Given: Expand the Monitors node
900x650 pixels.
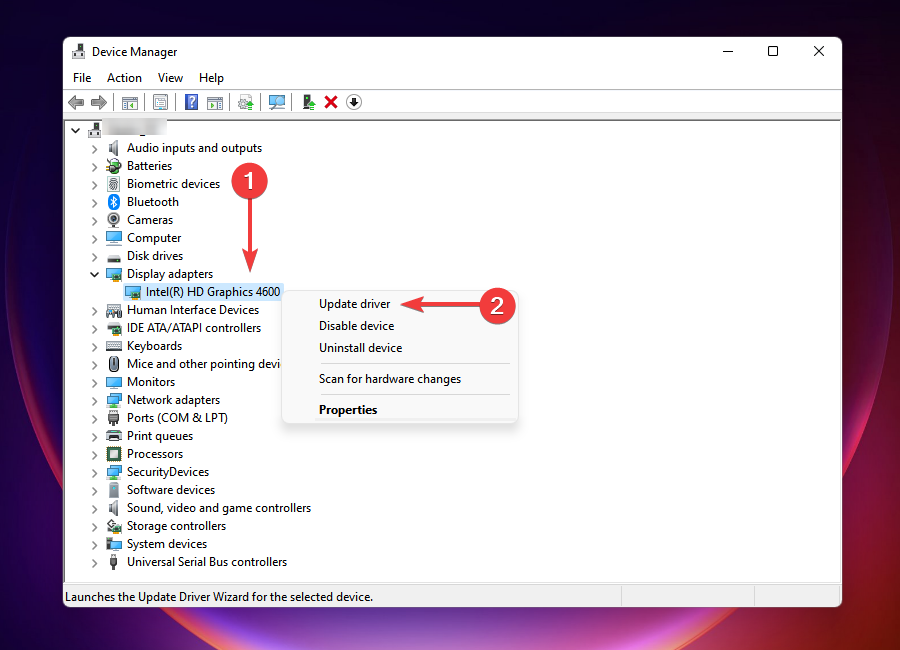Looking at the screenshot, I should [x=95, y=382].
